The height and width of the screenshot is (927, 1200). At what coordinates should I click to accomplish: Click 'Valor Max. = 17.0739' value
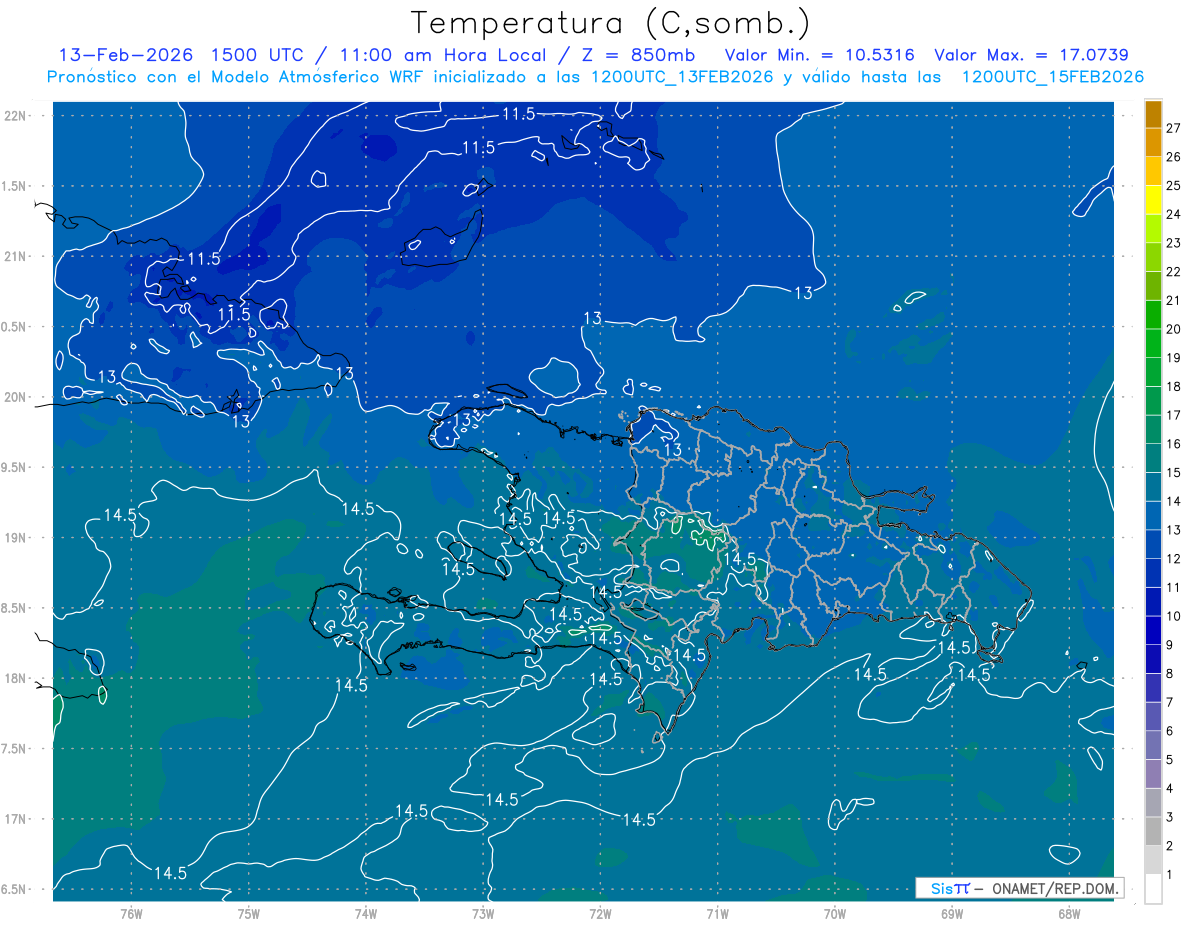1031,55
